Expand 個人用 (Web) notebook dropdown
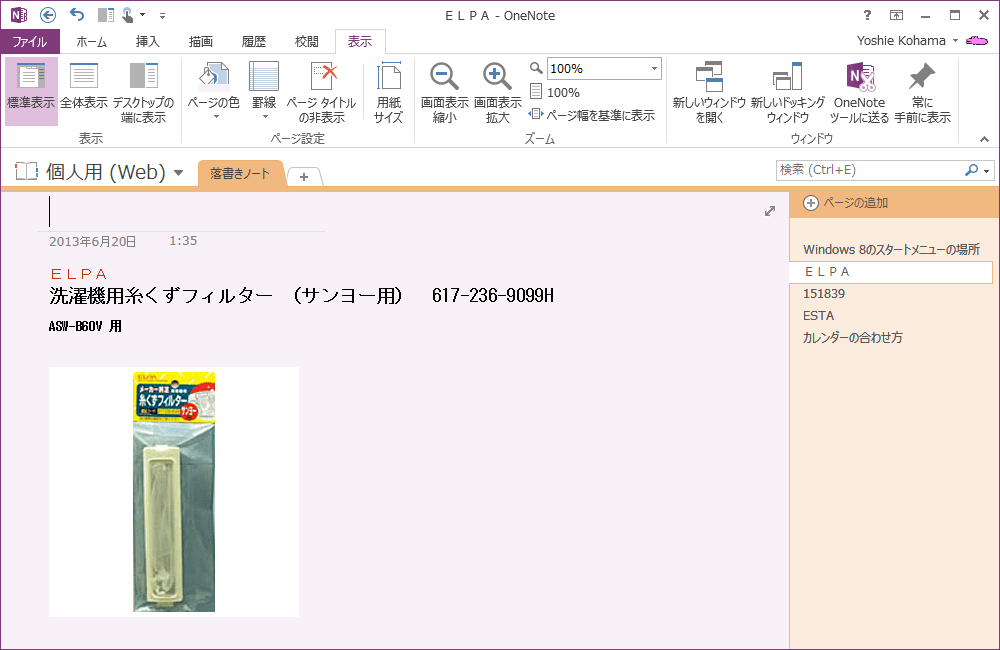 179,173
